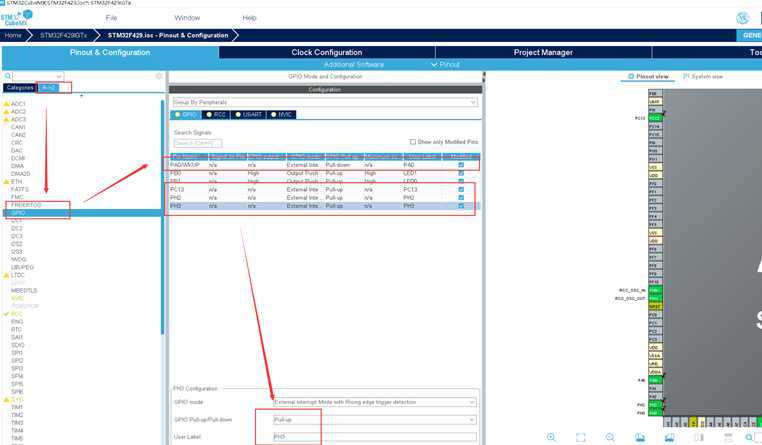Open the Help menu
This screenshot has width=762, height=445.
click(x=249, y=18)
